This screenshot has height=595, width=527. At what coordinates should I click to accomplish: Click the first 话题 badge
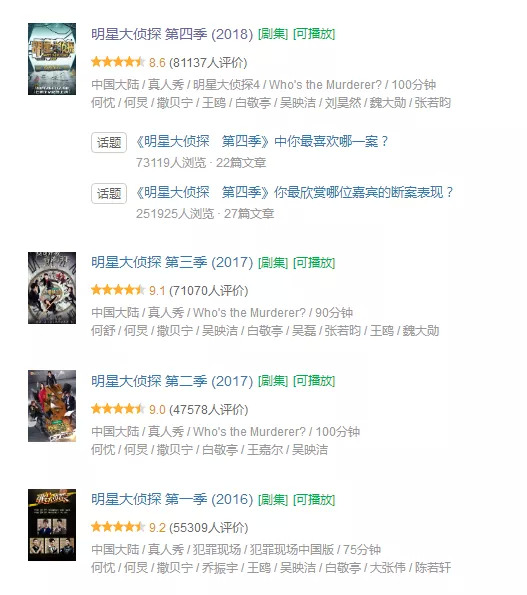click(109, 142)
